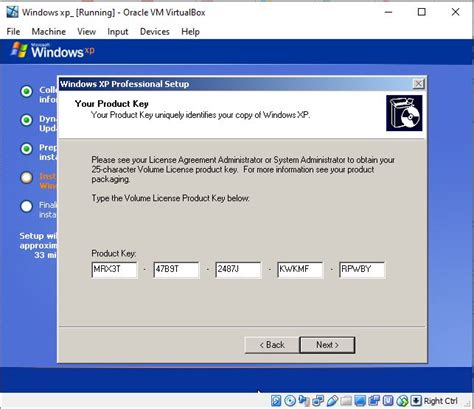This screenshot has height=409, width=474.
Task: Close the Windows XP Professional Setup dialog
Action: [x=418, y=84]
